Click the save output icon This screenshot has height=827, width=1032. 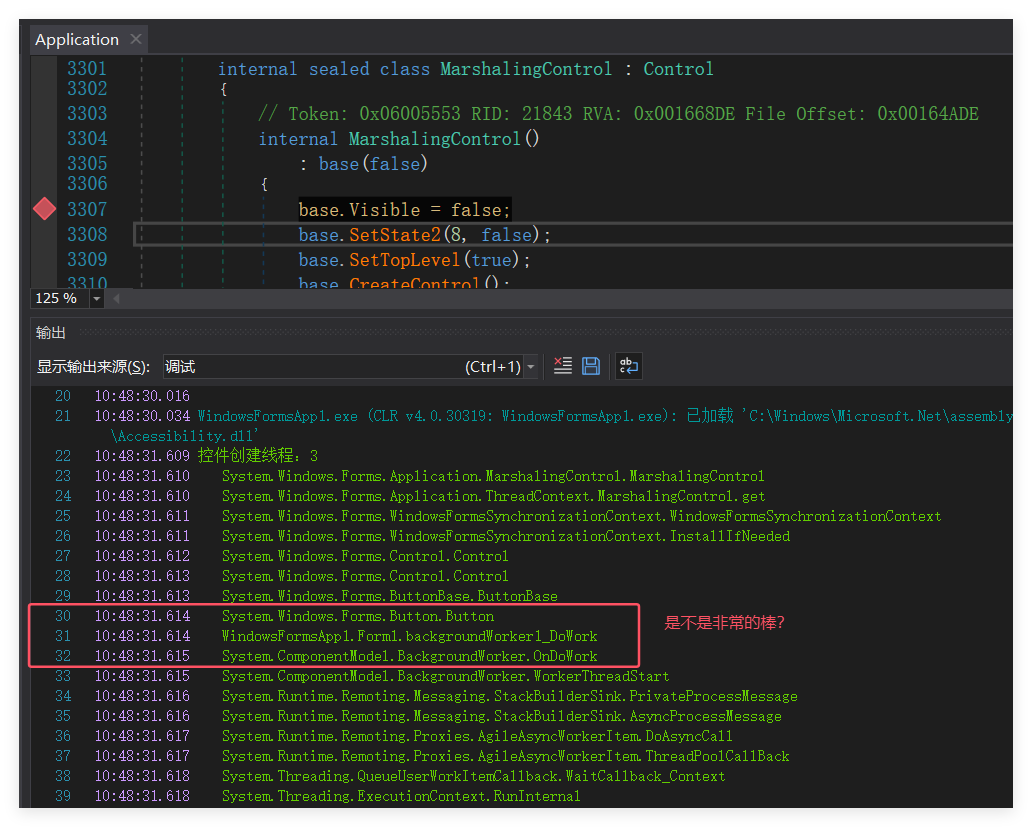[x=591, y=366]
